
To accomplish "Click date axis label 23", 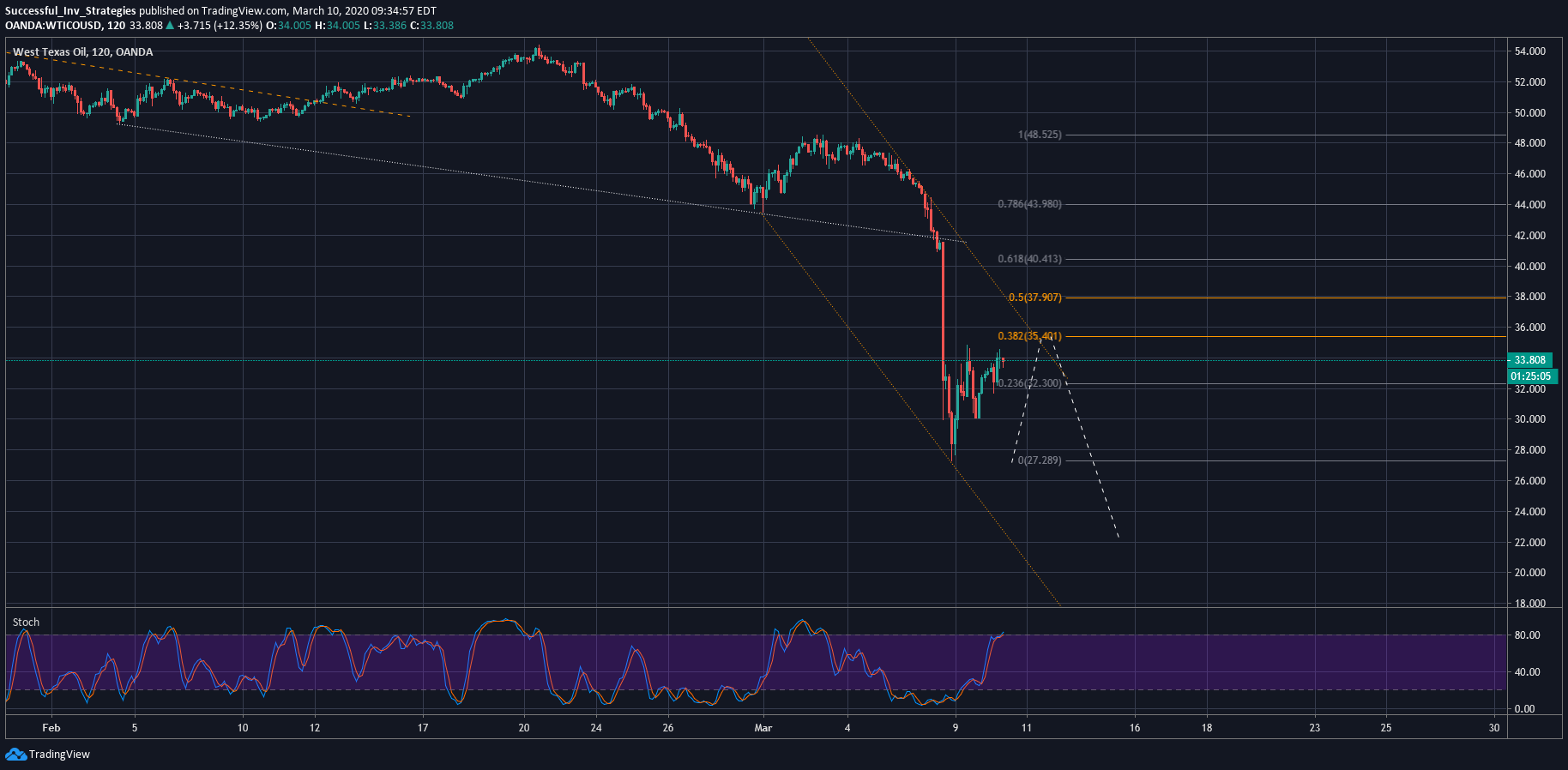I will 1315,728.
